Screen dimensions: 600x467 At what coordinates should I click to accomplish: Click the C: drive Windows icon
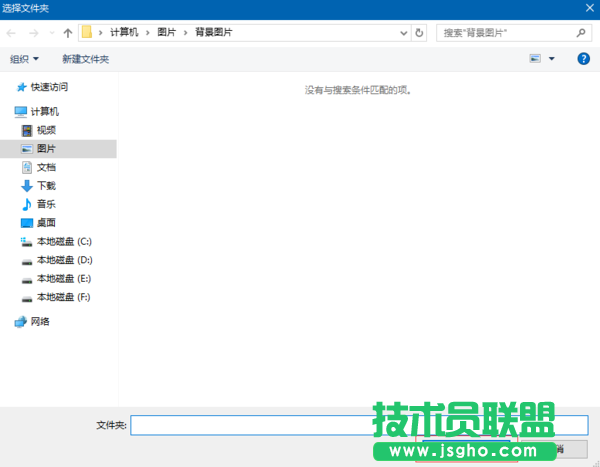(26, 242)
